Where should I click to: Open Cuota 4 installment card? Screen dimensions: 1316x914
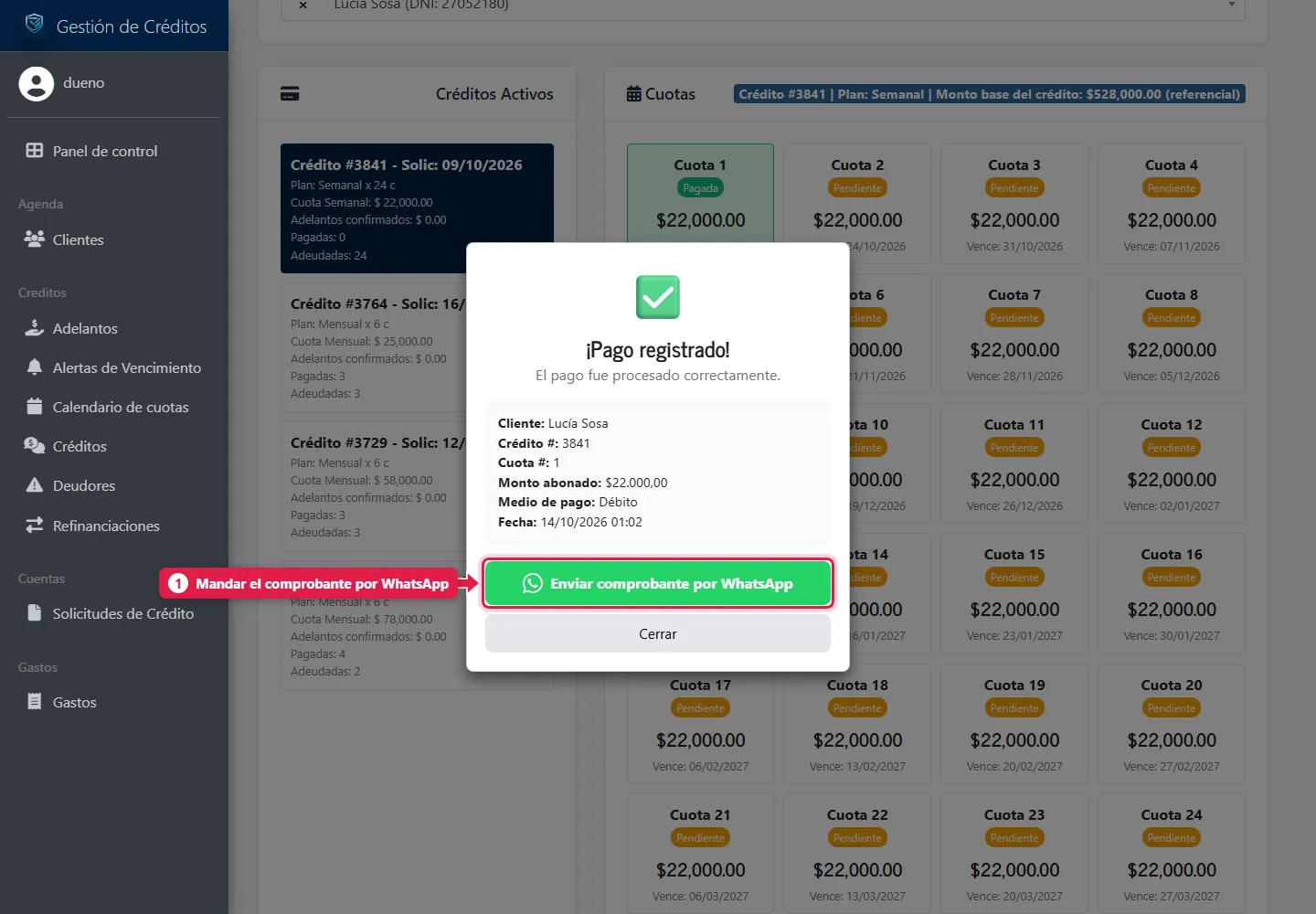1172,204
